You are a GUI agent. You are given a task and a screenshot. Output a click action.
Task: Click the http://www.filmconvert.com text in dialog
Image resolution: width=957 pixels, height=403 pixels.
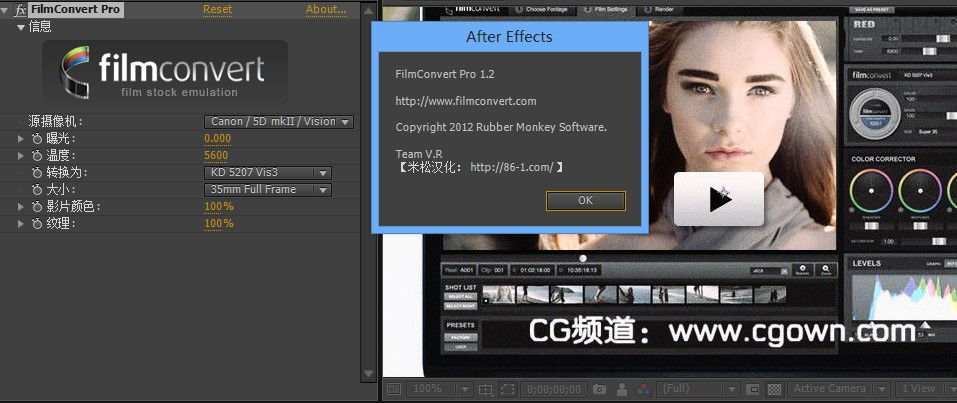pos(466,101)
